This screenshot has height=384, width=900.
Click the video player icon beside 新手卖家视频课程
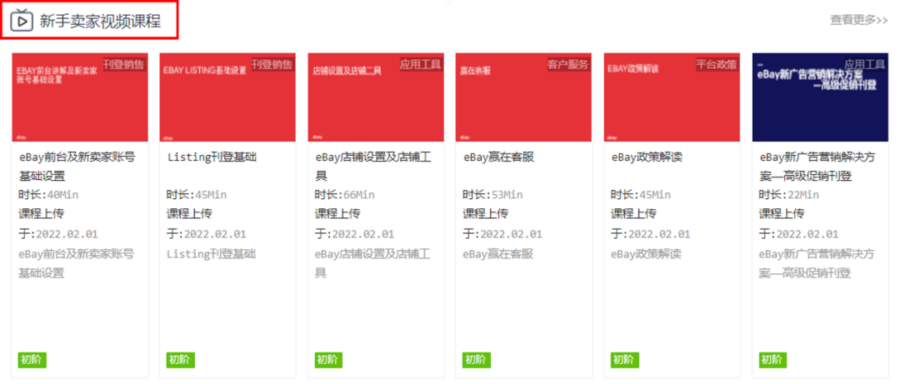pos(22,20)
